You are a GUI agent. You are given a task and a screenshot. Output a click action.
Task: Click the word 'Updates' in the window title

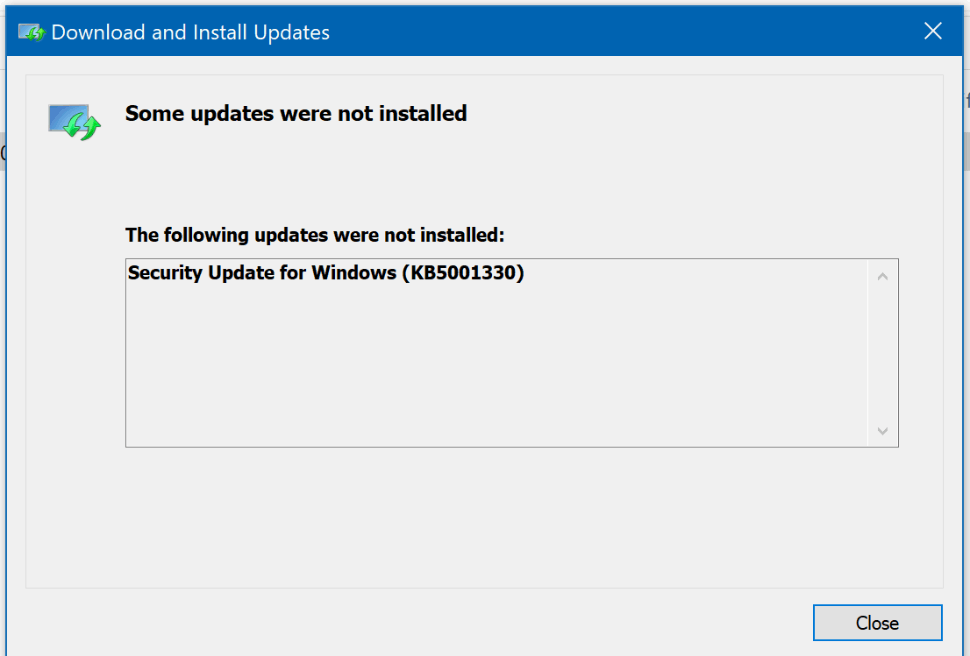pos(292,33)
